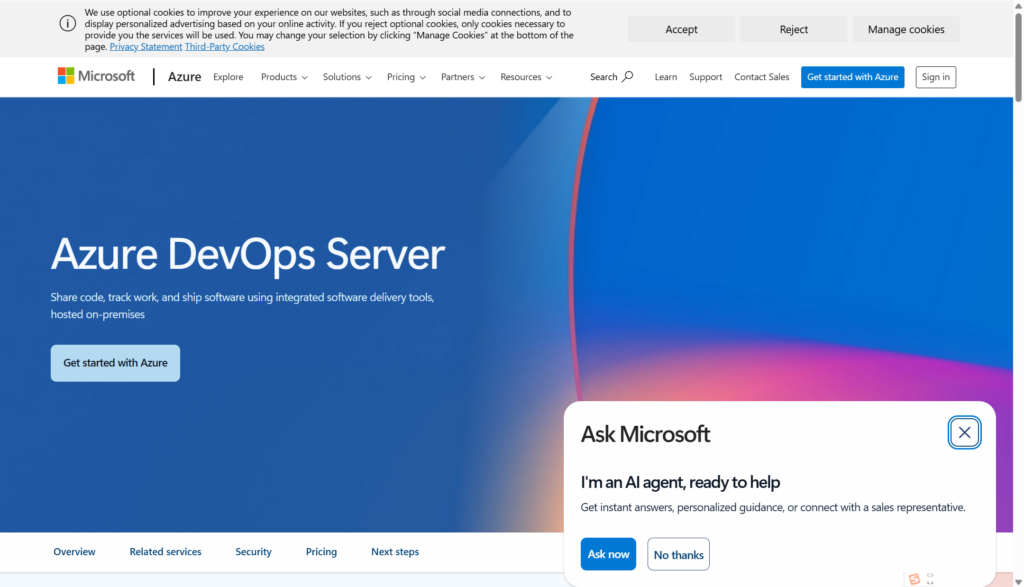Open the Learn link
The width and height of the screenshot is (1024, 587).
click(x=665, y=77)
